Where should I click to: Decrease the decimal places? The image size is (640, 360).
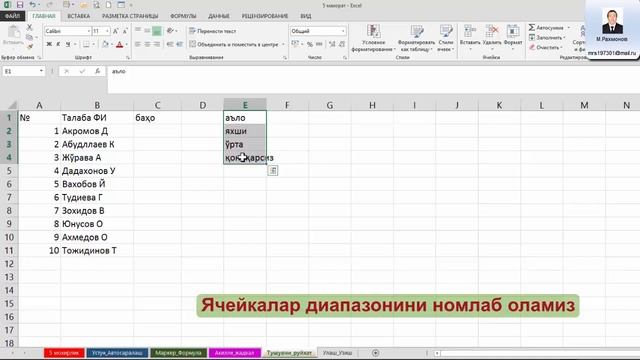click(x=342, y=44)
